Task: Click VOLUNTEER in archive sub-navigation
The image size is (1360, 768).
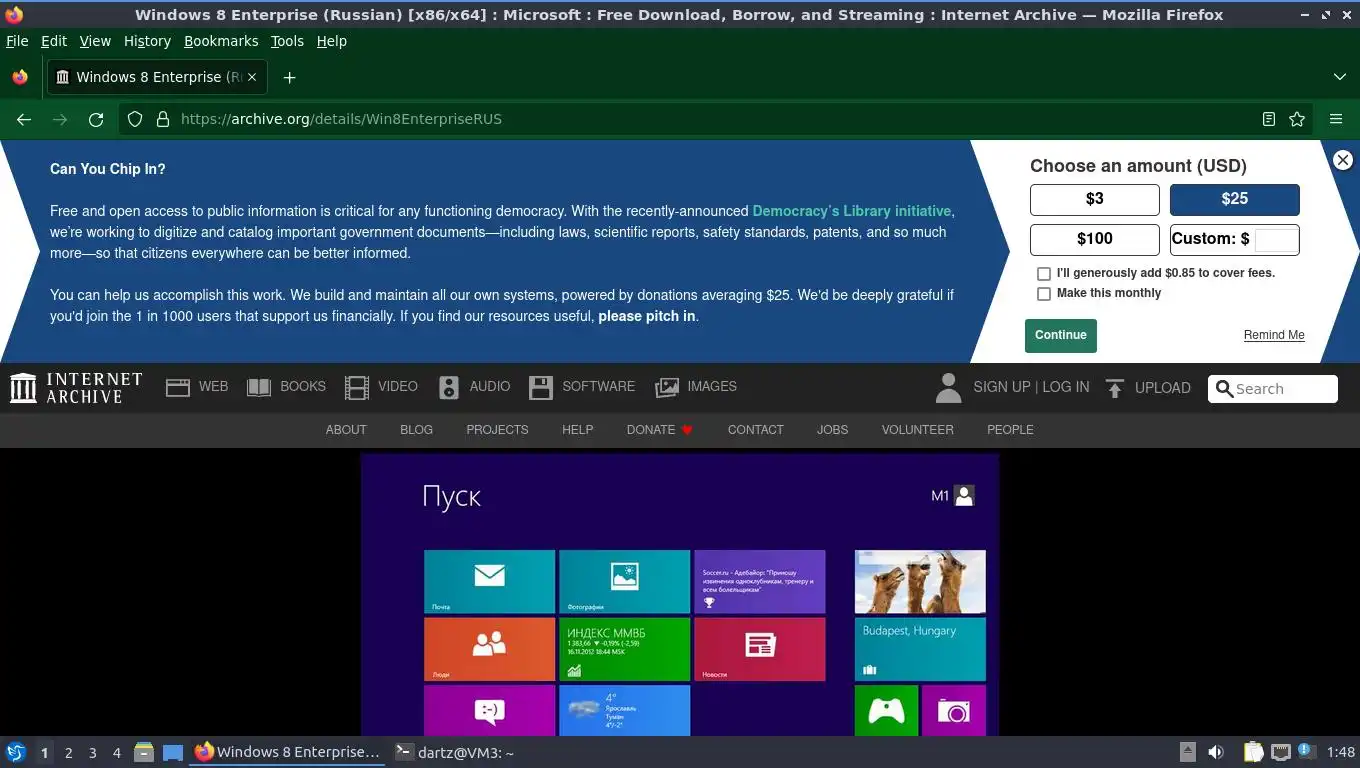Action: click(x=917, y=430)
